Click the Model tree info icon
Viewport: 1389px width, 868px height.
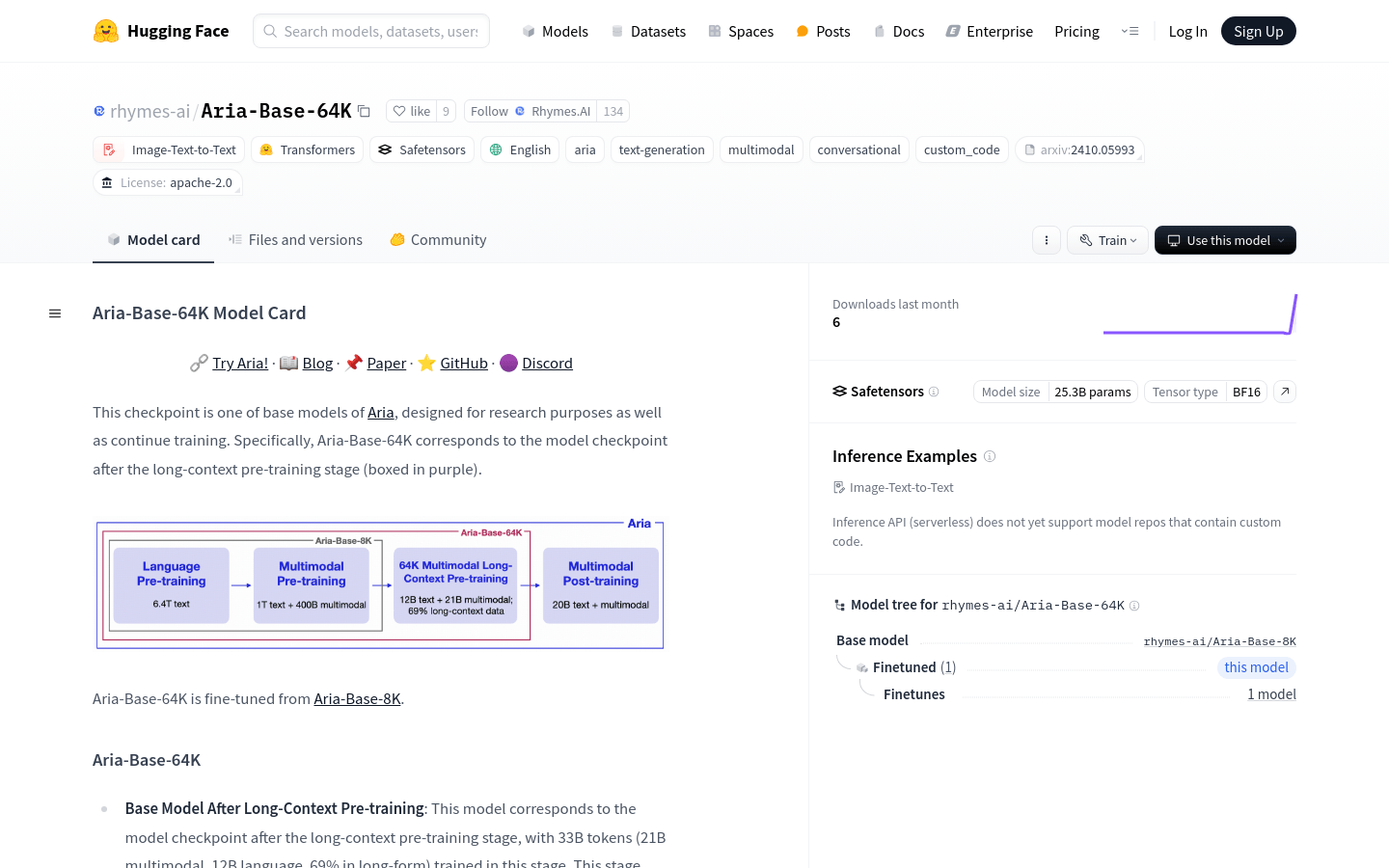click(1134, 606)
